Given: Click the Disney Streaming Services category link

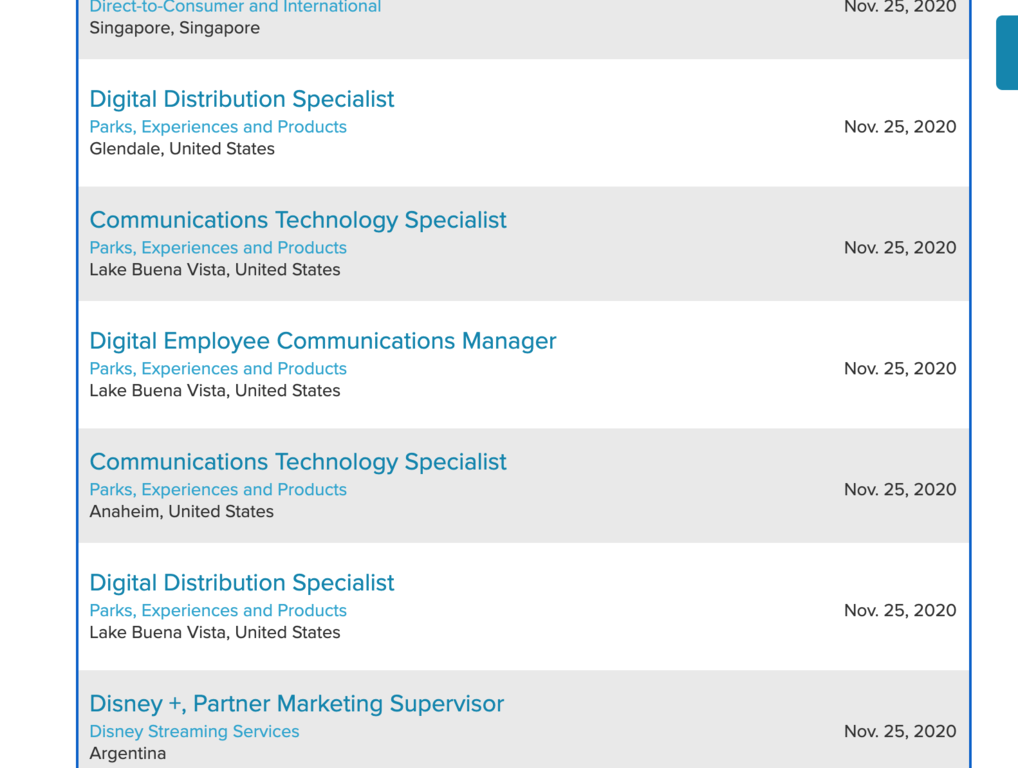Looking at the screenshot, I should pos(194,732).
